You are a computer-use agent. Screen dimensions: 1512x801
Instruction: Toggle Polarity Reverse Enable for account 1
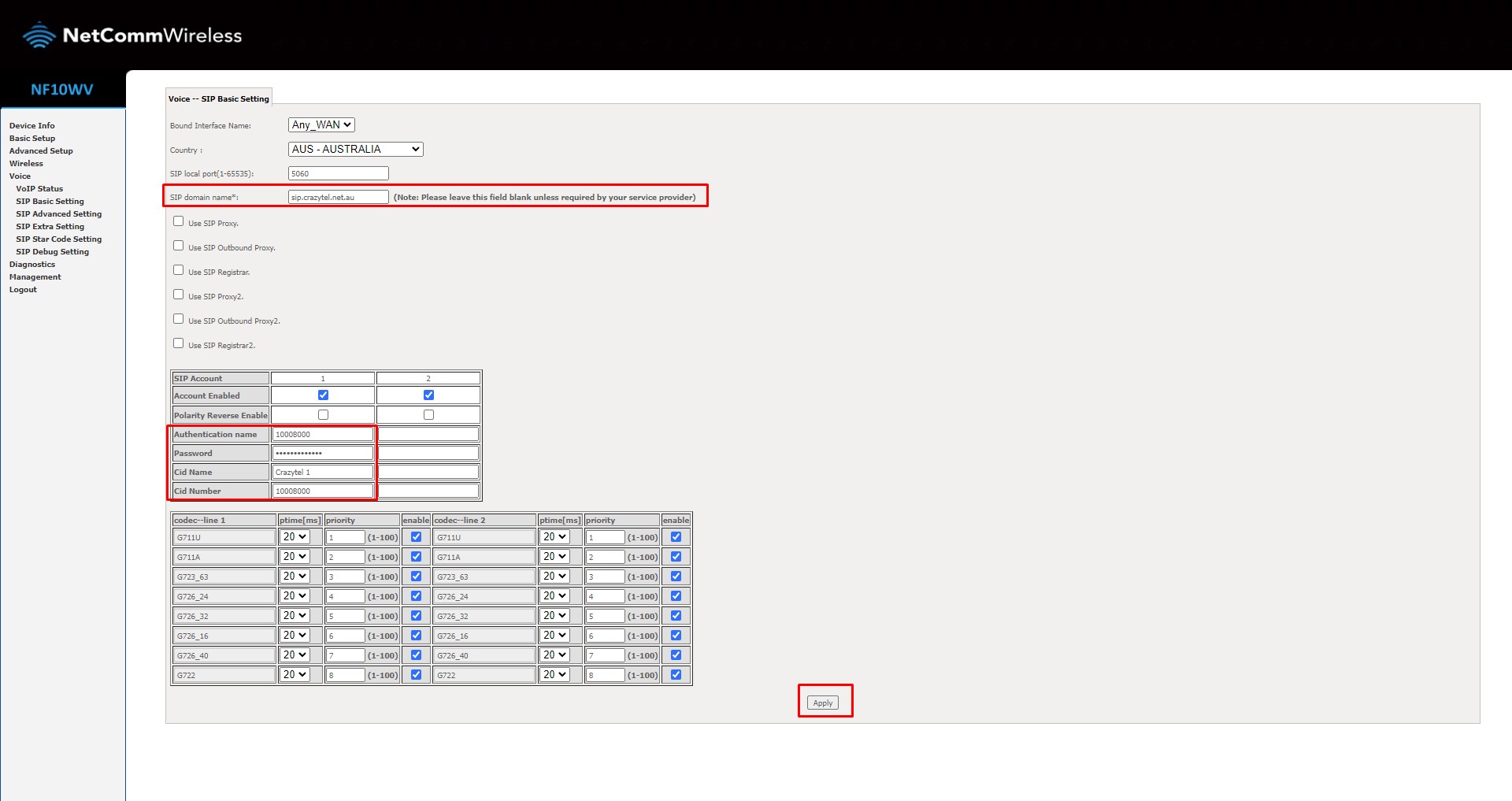[323, 414]
